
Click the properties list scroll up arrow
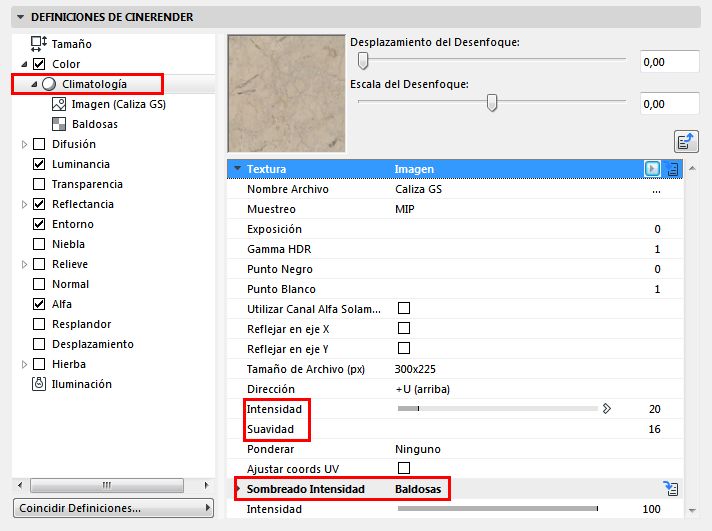(x=692, y=169)
